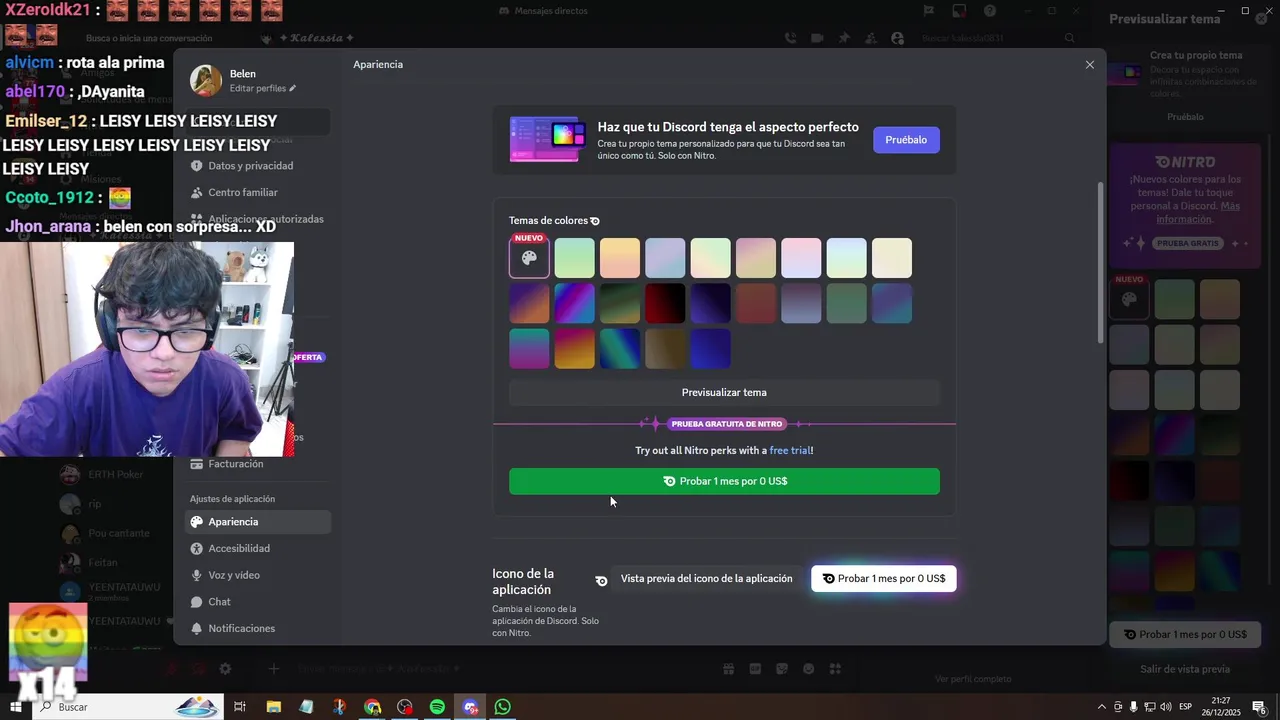This screenshot has width=1280, height=720.
Task: Click Salir de vista previa in right panel
Action: click(x=1185, y=669)
